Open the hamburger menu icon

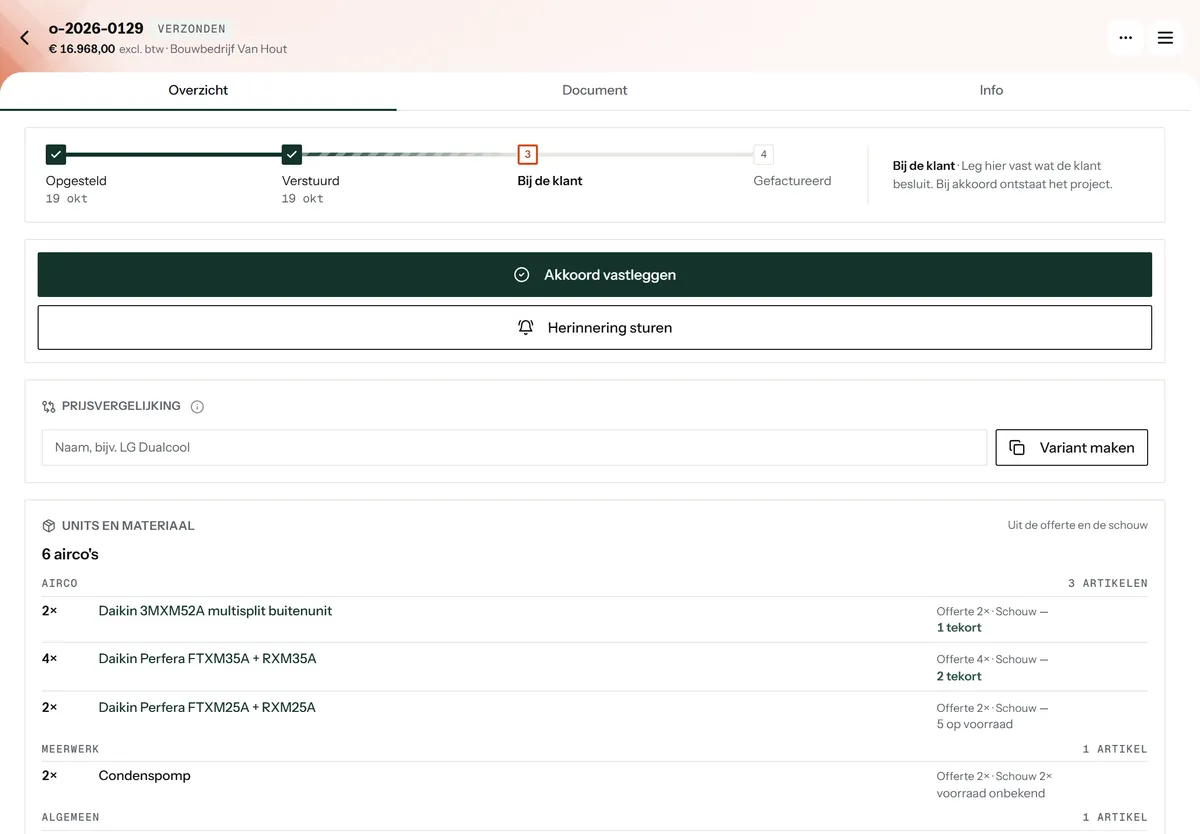click(x=1165, y=38)
